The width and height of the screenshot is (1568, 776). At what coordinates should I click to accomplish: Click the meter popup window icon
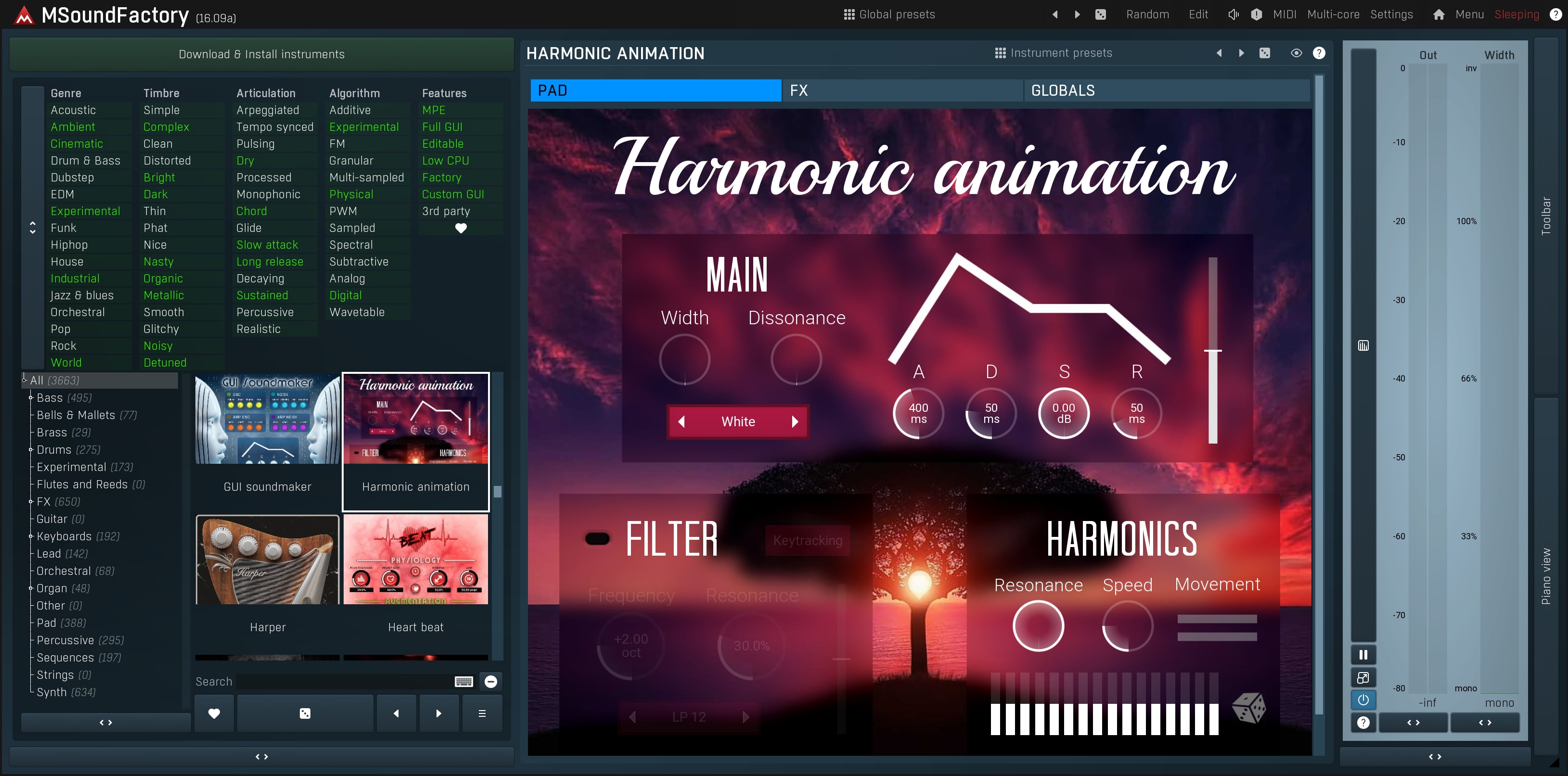pyautogui.click(x=1363, y=677)
